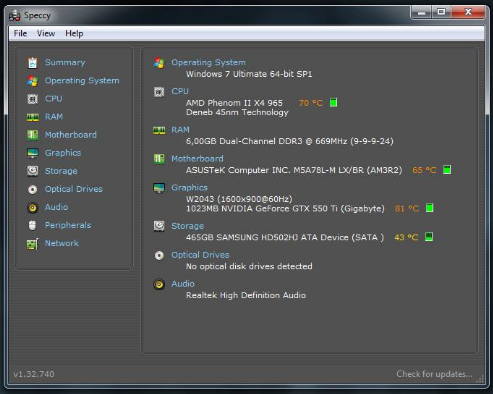Select Motherboard in the sidebar list
This screenshot has height=394, width=493.
[x=71, y=135]
